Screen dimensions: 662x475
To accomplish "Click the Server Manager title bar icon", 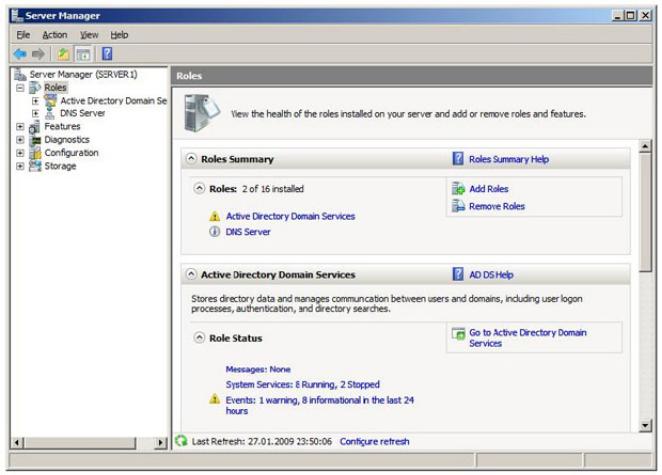I will pyautogui.click(x=17, y=16).
